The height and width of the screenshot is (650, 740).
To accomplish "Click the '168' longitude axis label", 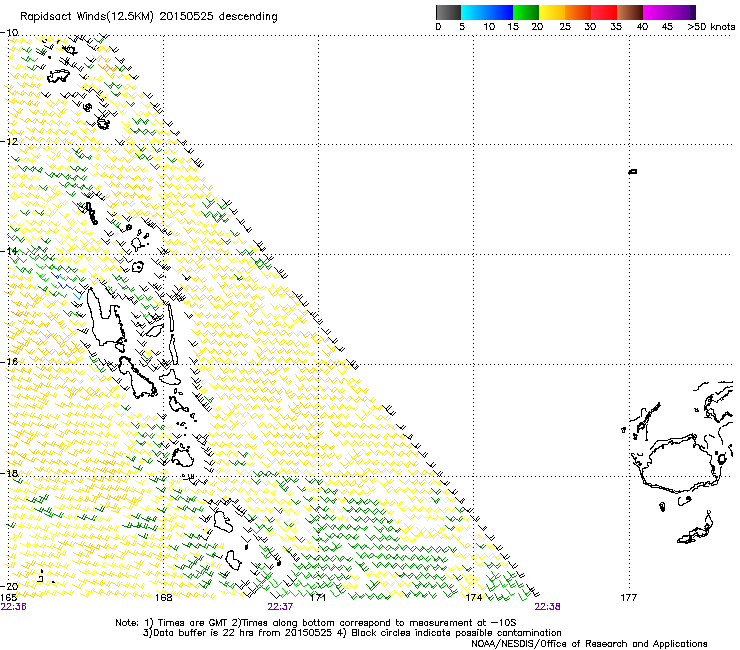I will pyautogui.click(x=163, y=598).
